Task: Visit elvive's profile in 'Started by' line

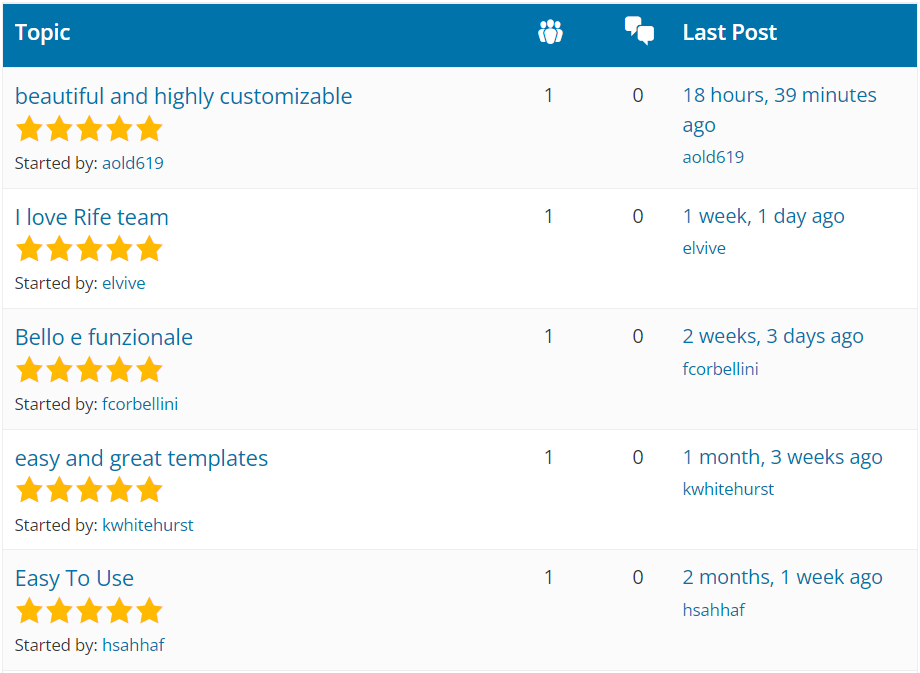Action: pos(123,283)
